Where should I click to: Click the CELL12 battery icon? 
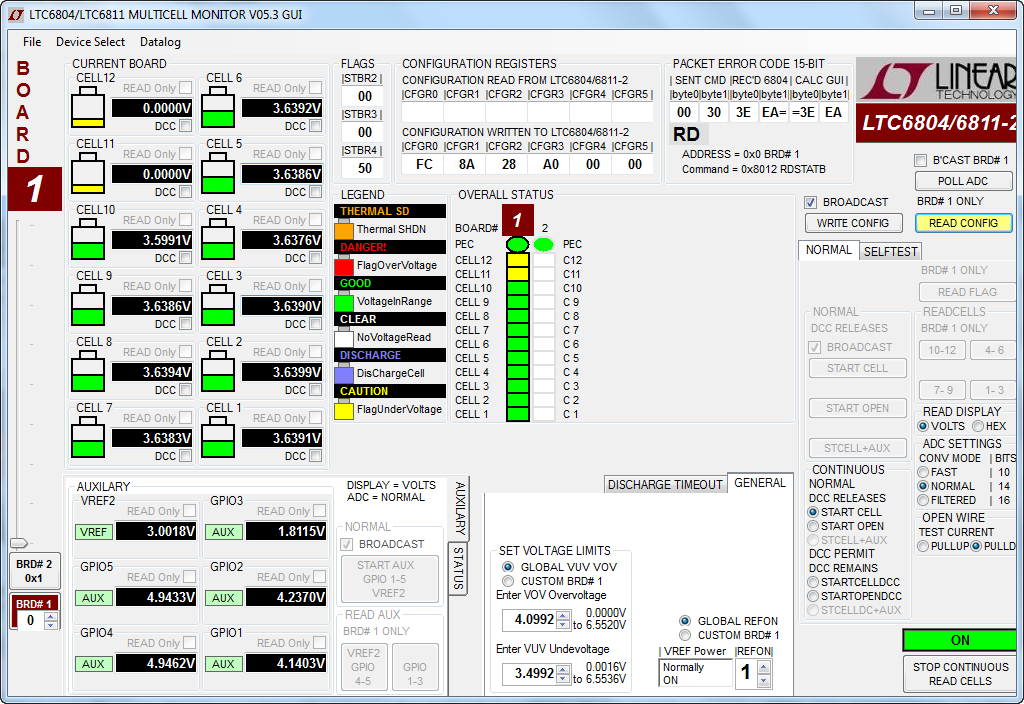point(88,107)
